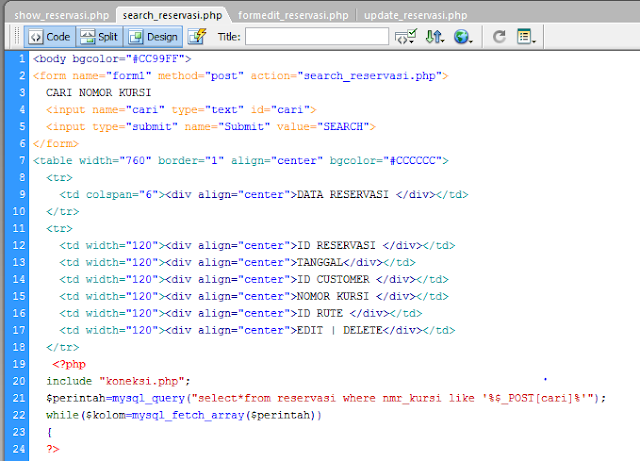
Task: Select the search_reservasi.php tab
Action: pyautogui.click(x=172, y=15)
